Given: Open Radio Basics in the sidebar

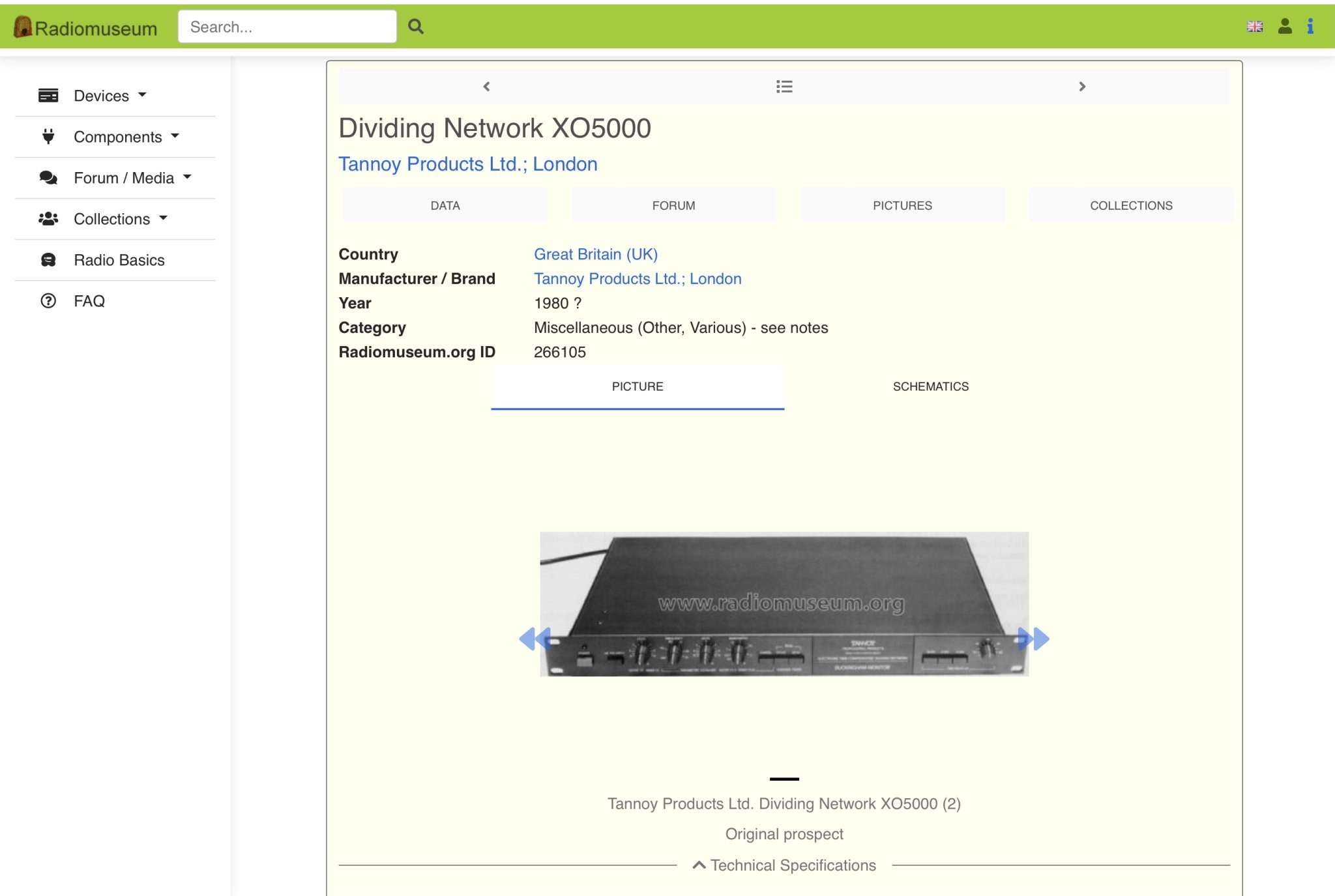Looking at the screenshot, I should click(119, 260).
